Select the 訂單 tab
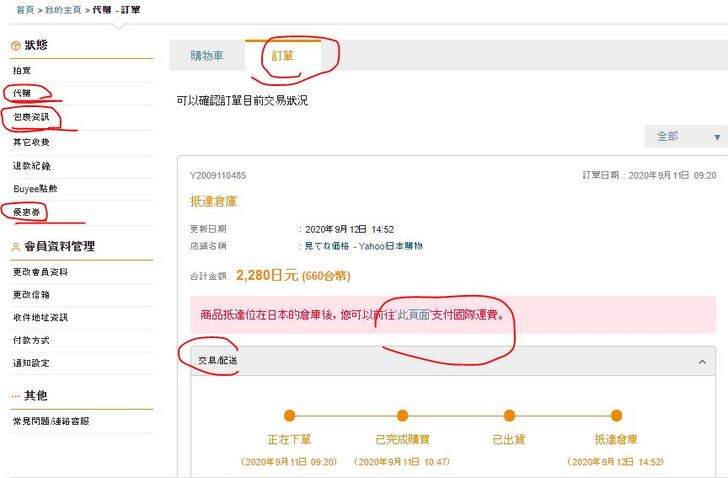 284,56
